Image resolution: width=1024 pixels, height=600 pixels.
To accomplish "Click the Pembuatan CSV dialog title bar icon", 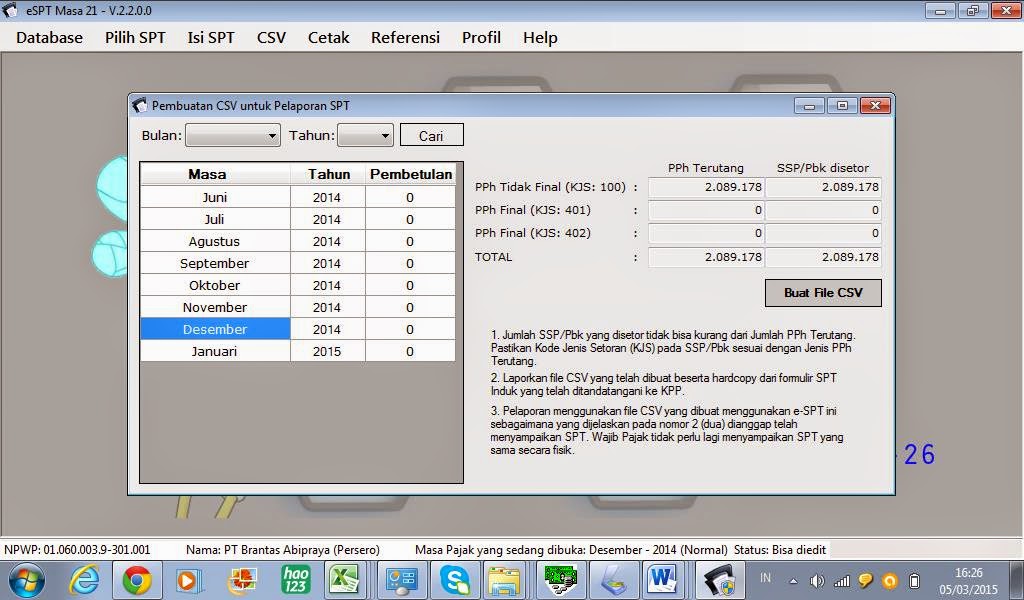I will 139,105.
